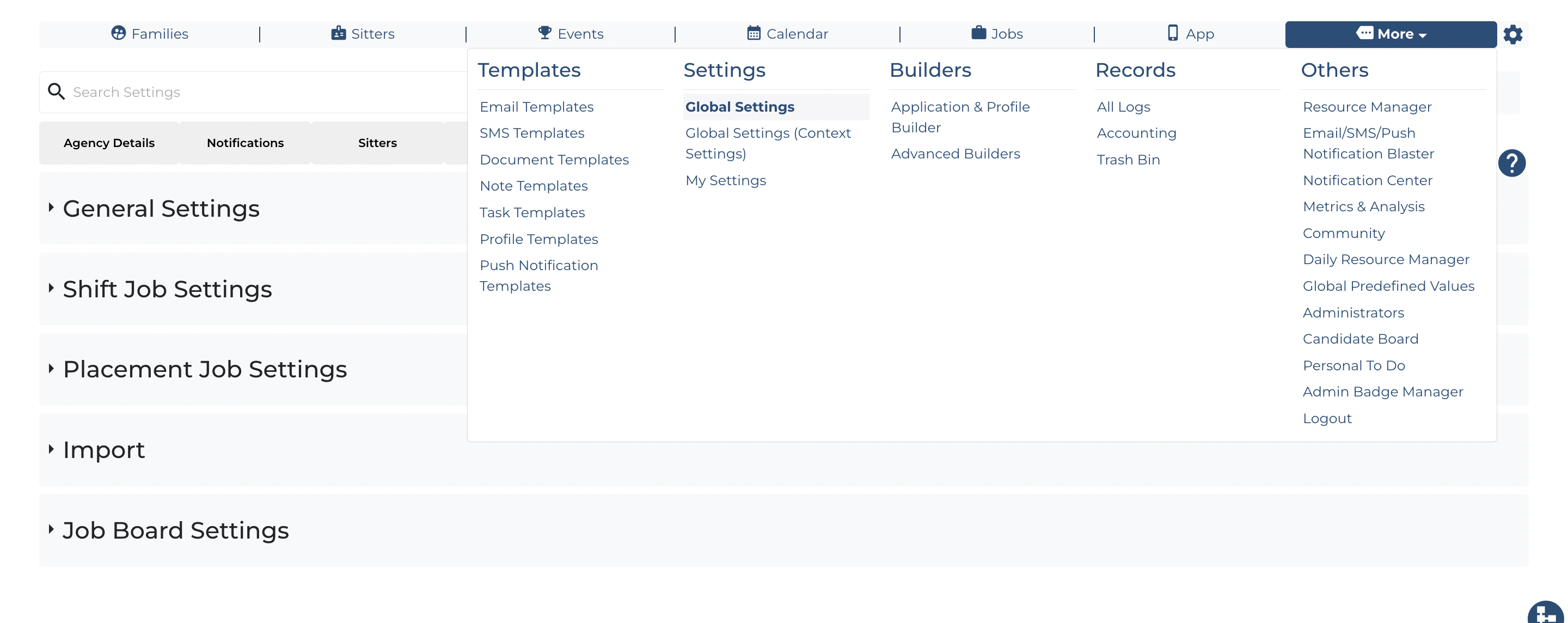Open Administrators
The height and width of the screenshot is (623, 1568).
click(x=1353, y=313)
